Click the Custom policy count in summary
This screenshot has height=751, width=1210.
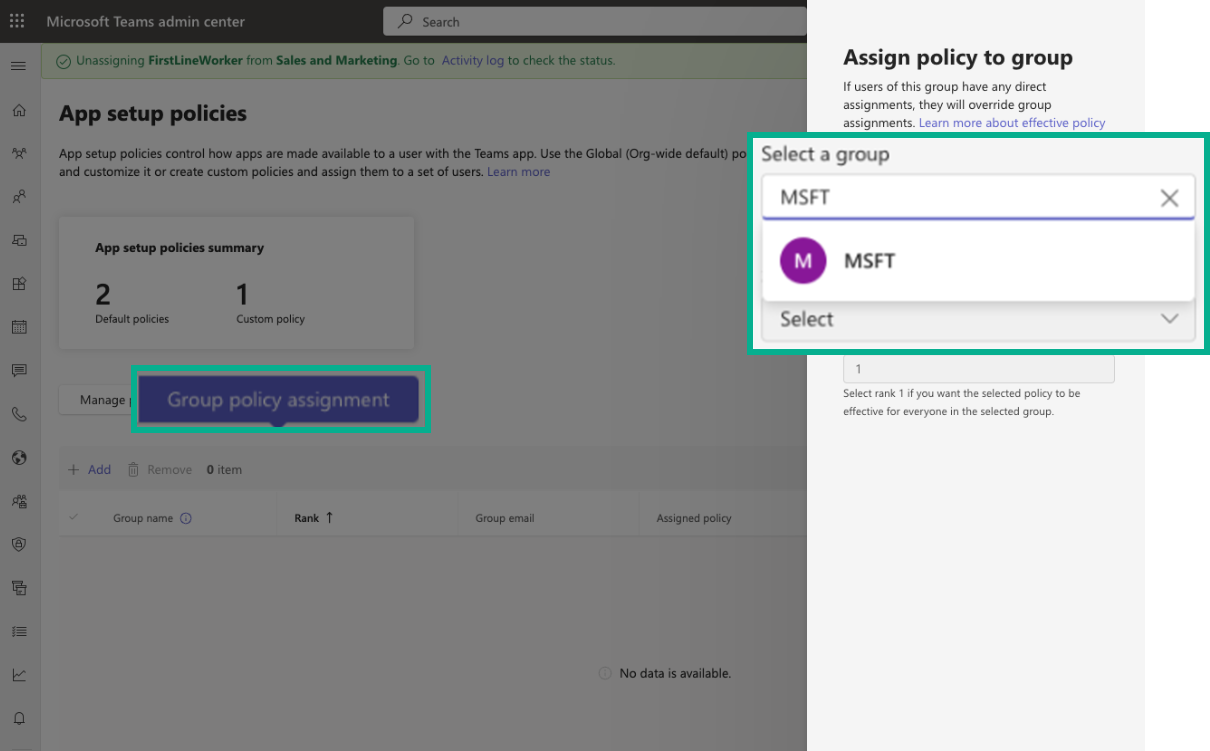point(242,294)
